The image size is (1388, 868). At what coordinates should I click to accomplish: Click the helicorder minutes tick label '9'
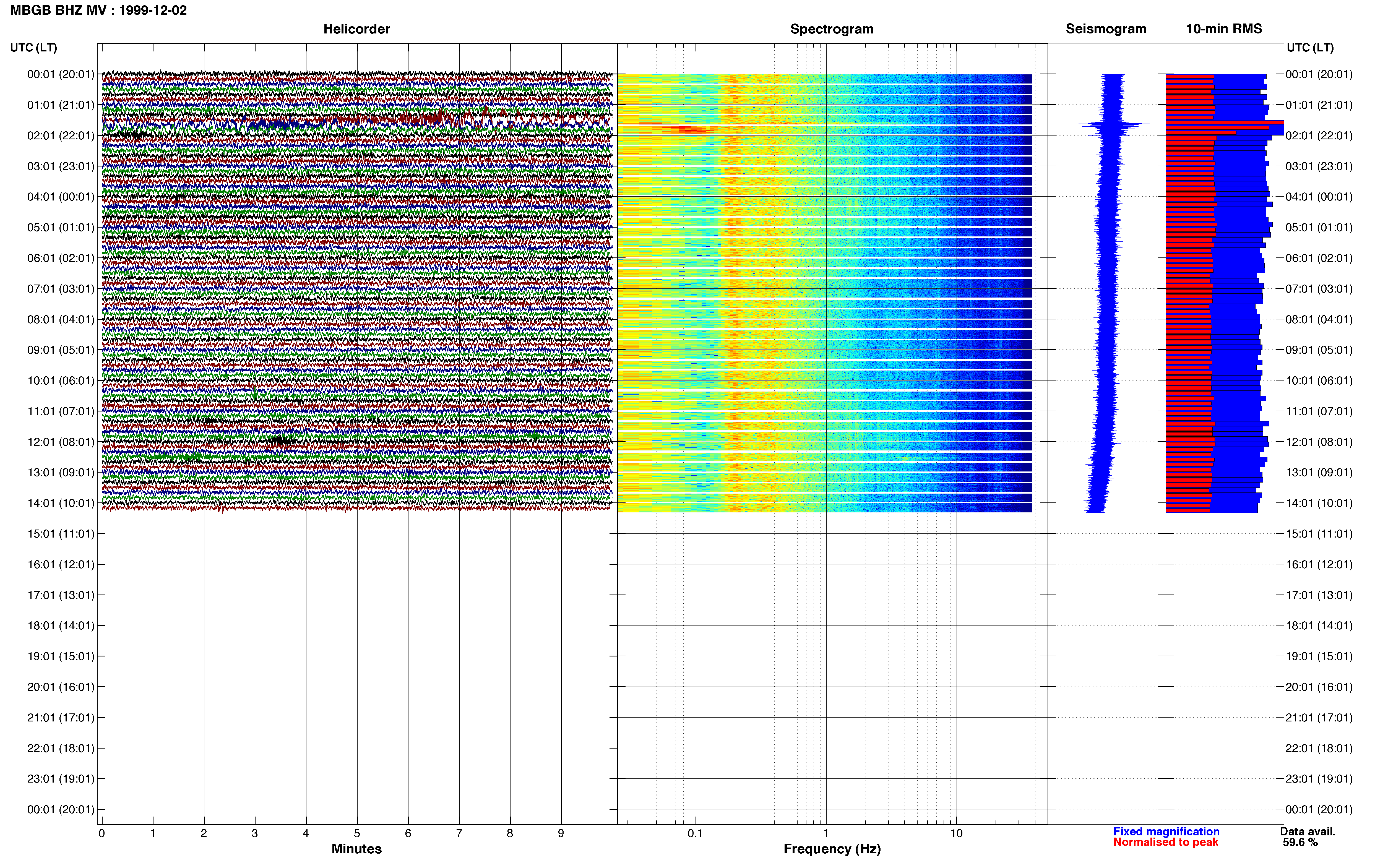[x=561, y=833]
